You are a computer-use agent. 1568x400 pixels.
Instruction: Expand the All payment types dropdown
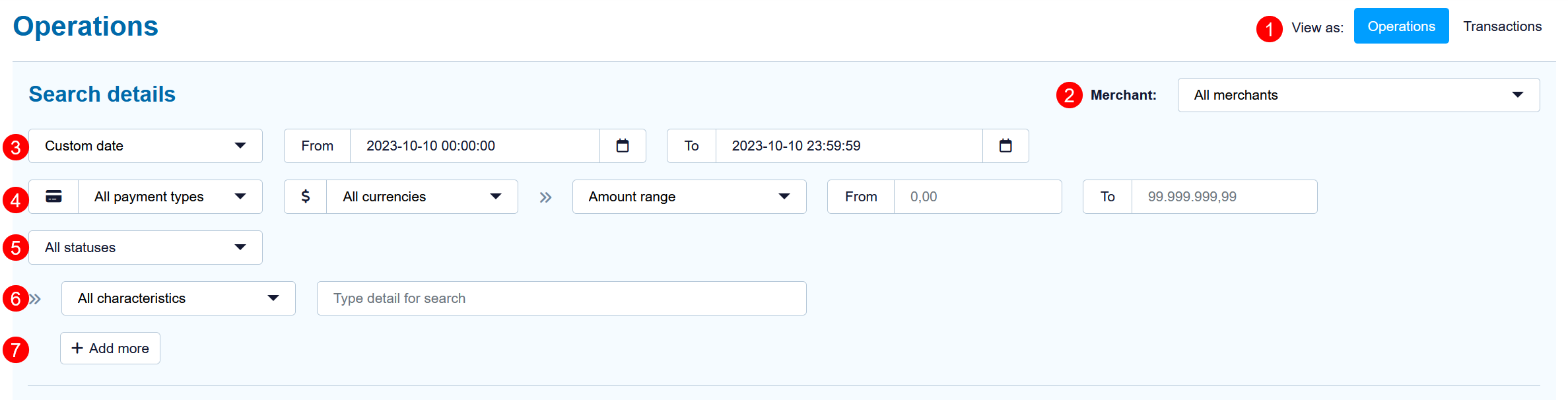(170, 197)
